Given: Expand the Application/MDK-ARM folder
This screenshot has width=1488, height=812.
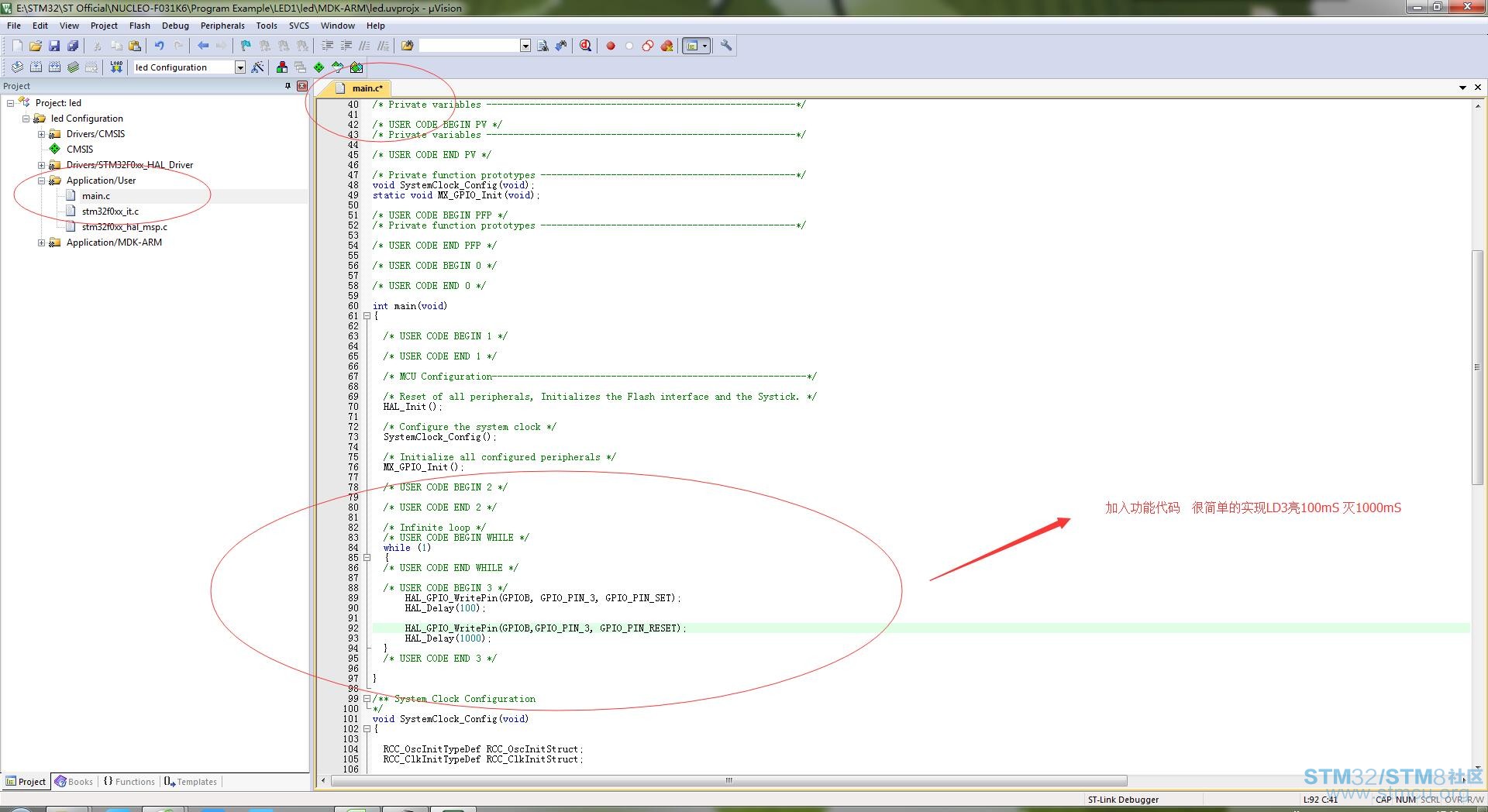Looking at the screenshot, I should [x=41, y=243].
